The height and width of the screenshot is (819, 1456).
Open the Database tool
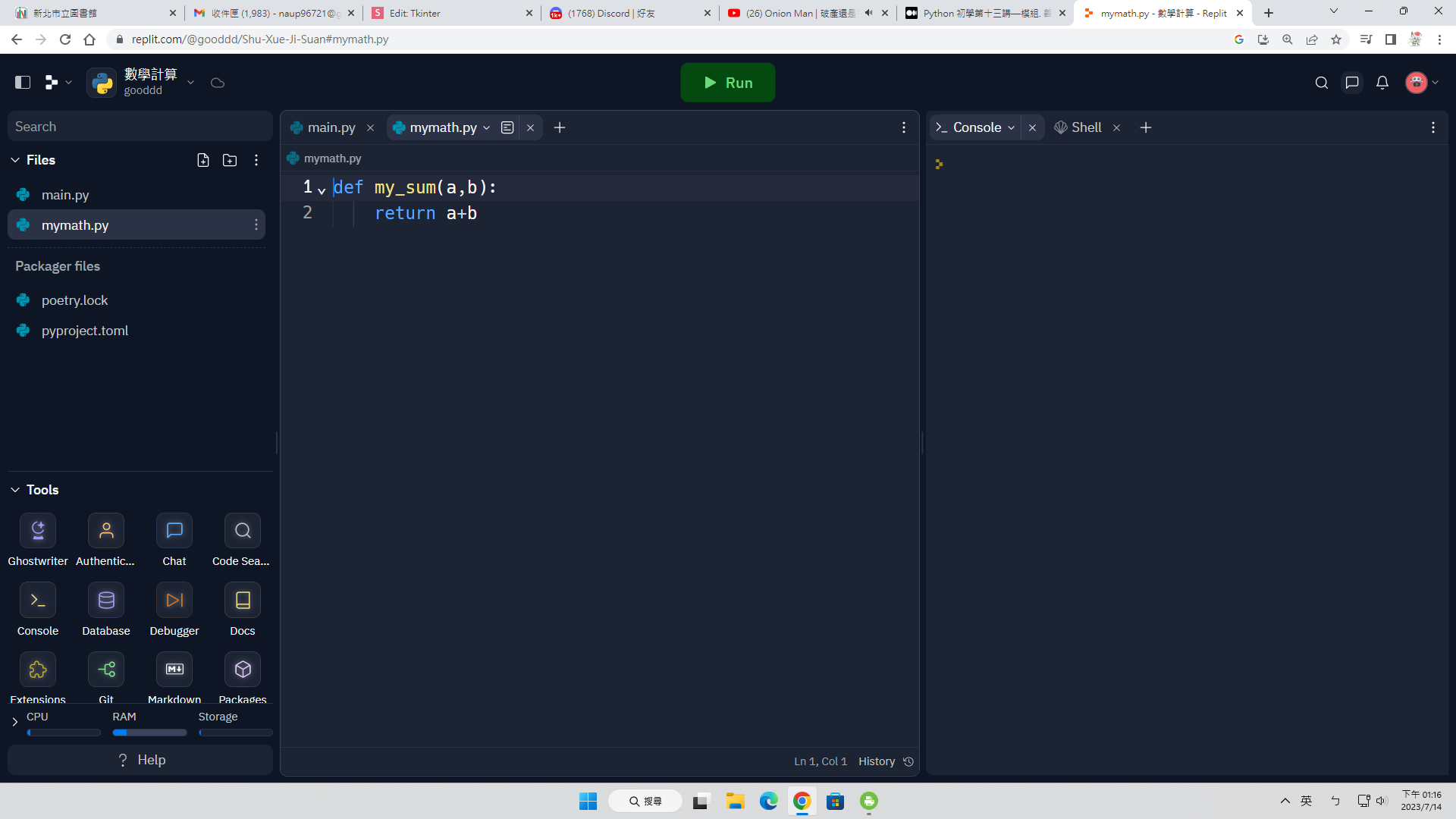tap(106, 601)
